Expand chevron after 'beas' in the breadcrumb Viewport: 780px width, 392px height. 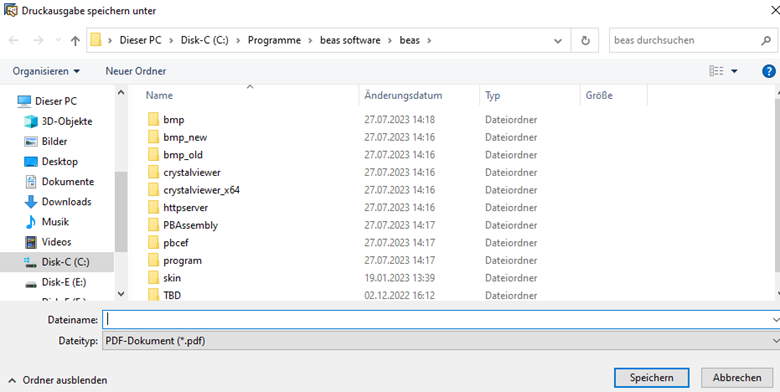(429, 41)
